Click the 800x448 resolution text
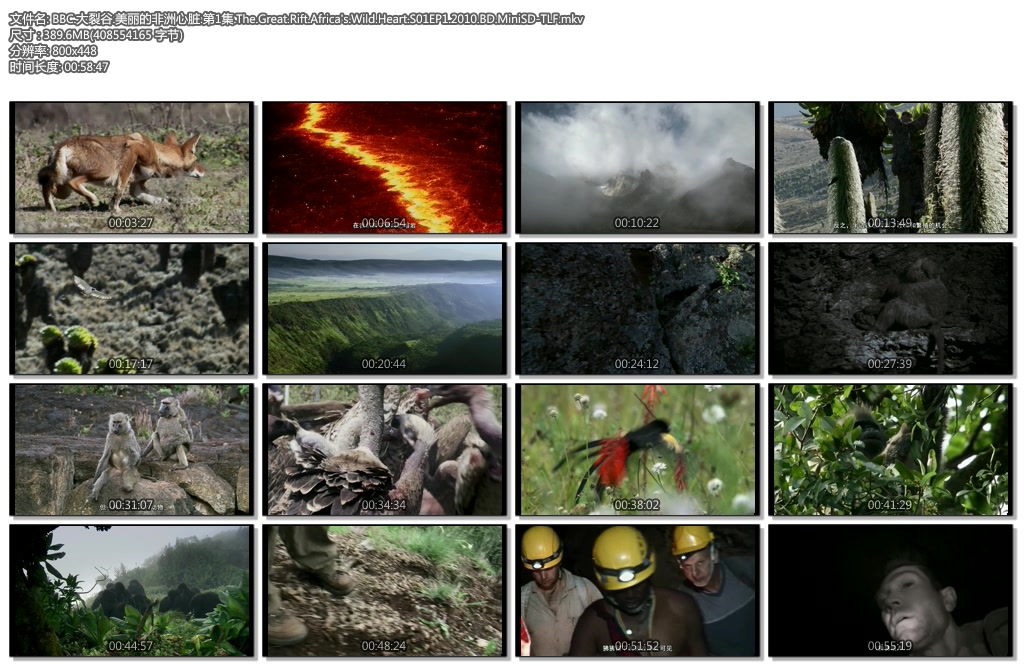Image resolution: width=1024 pixels, height=666 pixels. coord(53,51)
